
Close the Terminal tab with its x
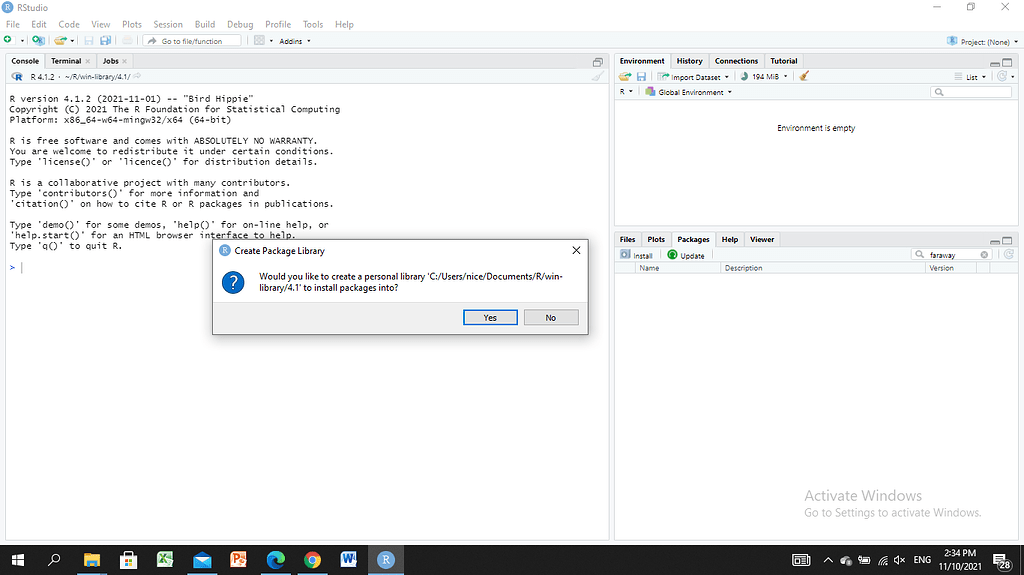(x=88, y=61)
